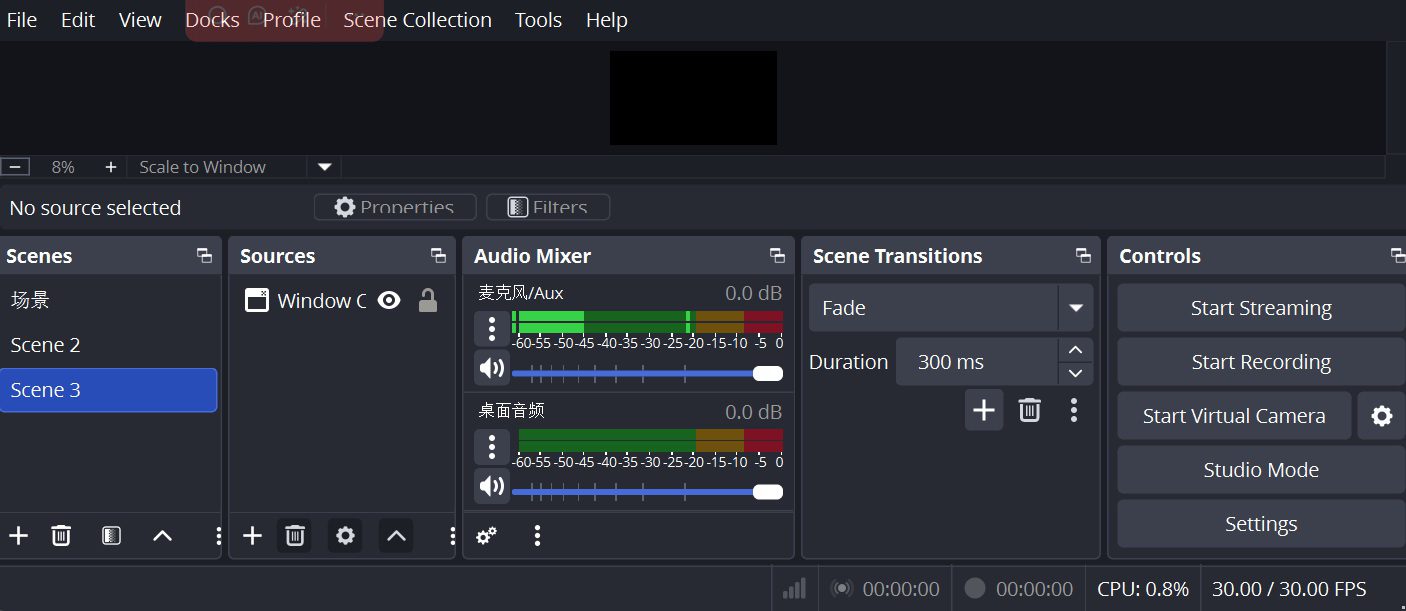Screen dimensions: 1406x611
Task: Mute the 桌面音频 audio channel
Action: [492, 486]
